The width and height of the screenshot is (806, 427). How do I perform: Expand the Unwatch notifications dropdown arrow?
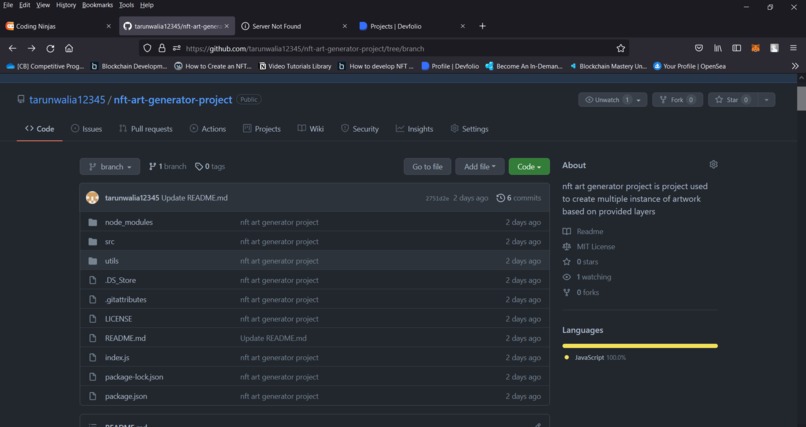(x=639, y=100)
